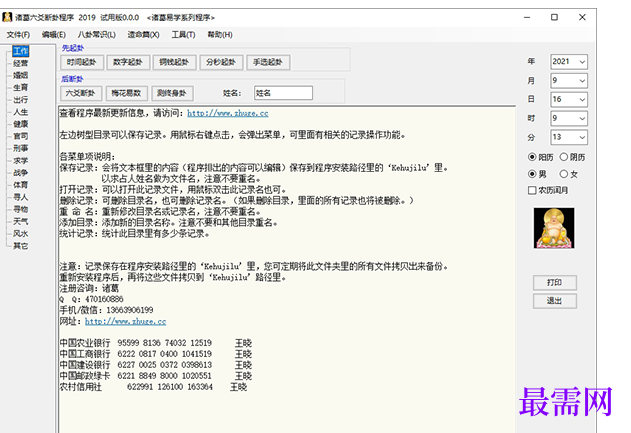This screenshot has width=631, height=433.
Task: Select 工作 in the category tree
Action: pos(21,51)
